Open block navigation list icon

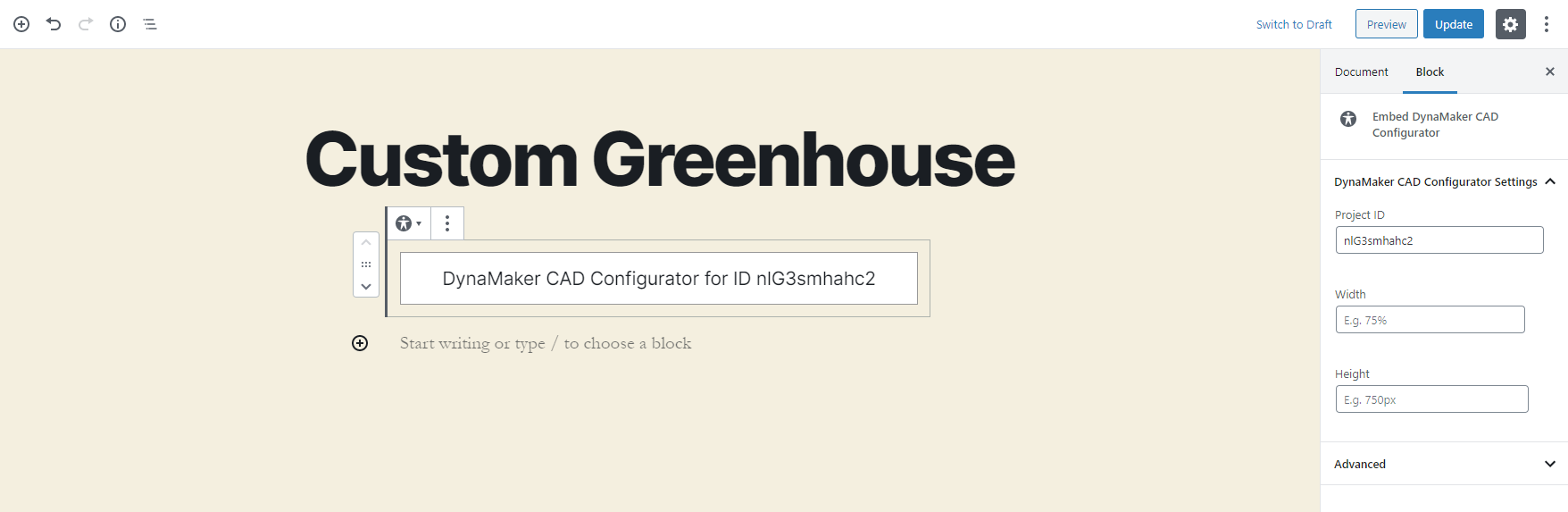150,24
